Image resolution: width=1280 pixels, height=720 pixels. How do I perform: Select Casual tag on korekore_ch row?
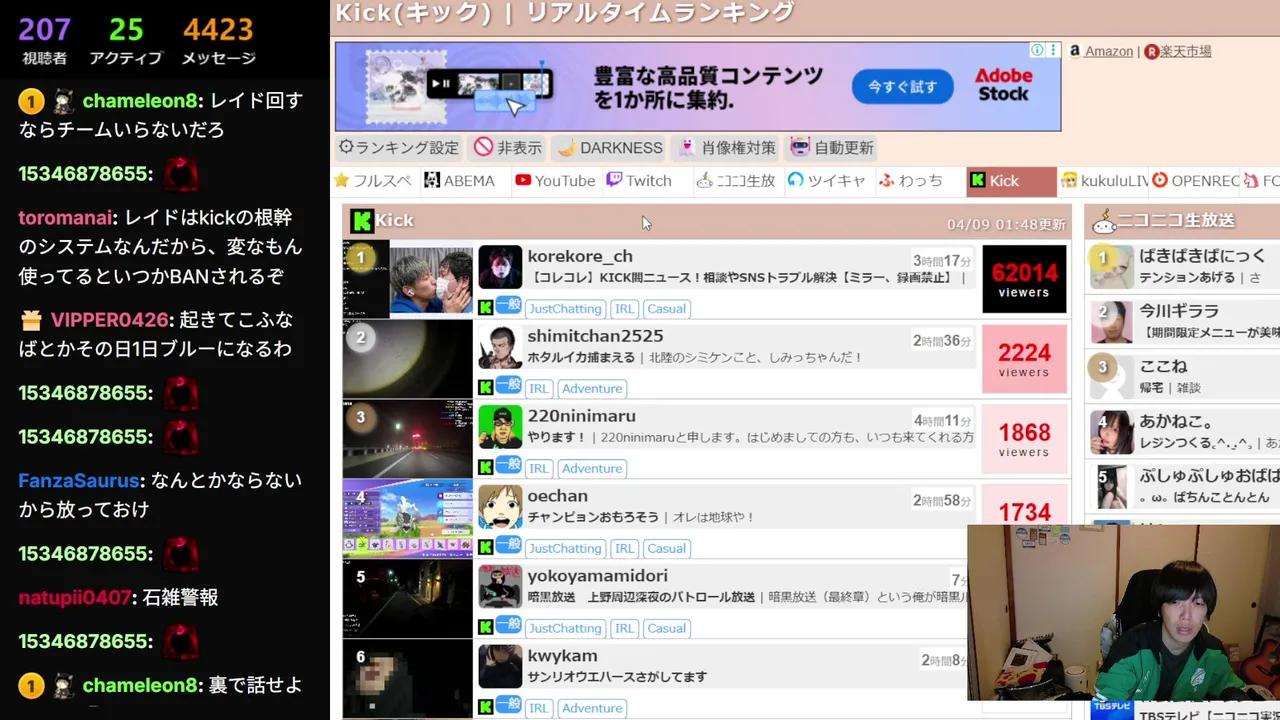[x=666, y=308]
